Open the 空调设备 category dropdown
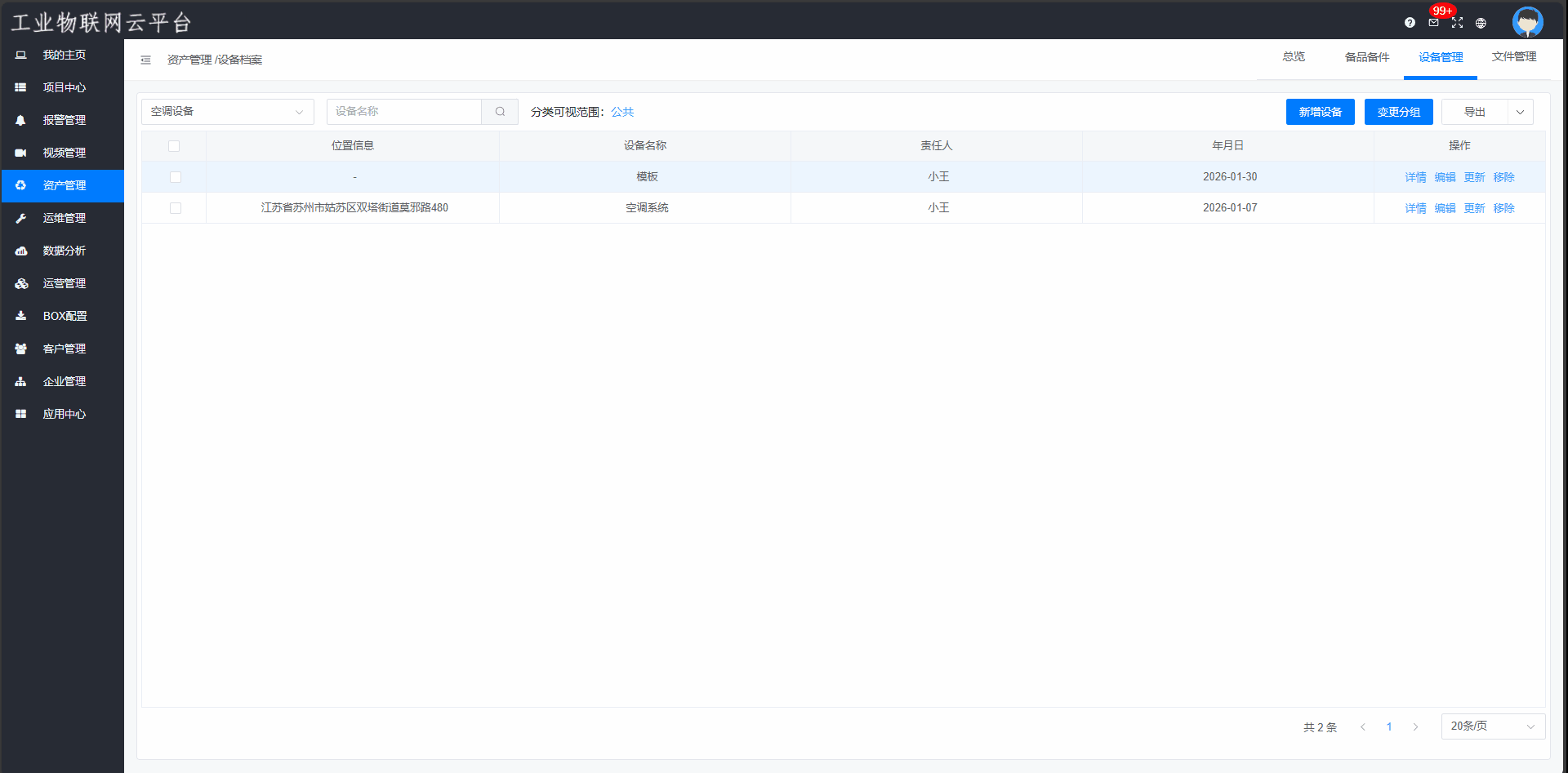 point(227,112)
